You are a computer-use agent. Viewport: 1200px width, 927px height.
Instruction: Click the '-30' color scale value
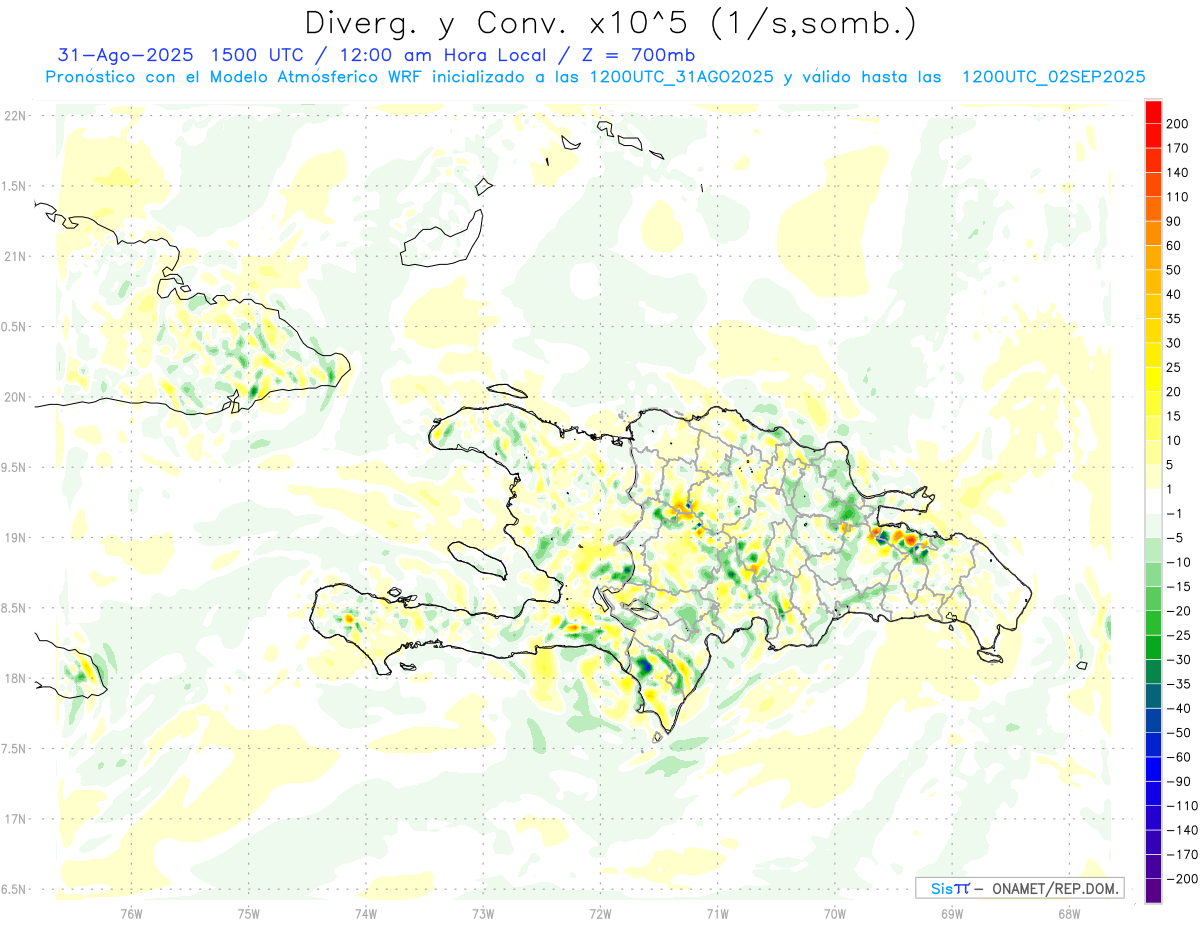[1178, 659]
